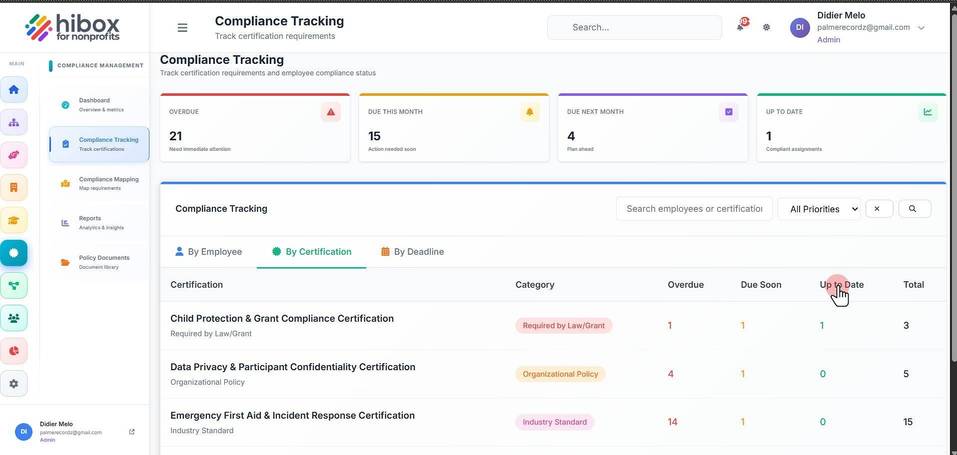The height and width of the screenshot is (455, 957).
Task: Open the pink handshake sidebar icon
Action: coord(14,155)
